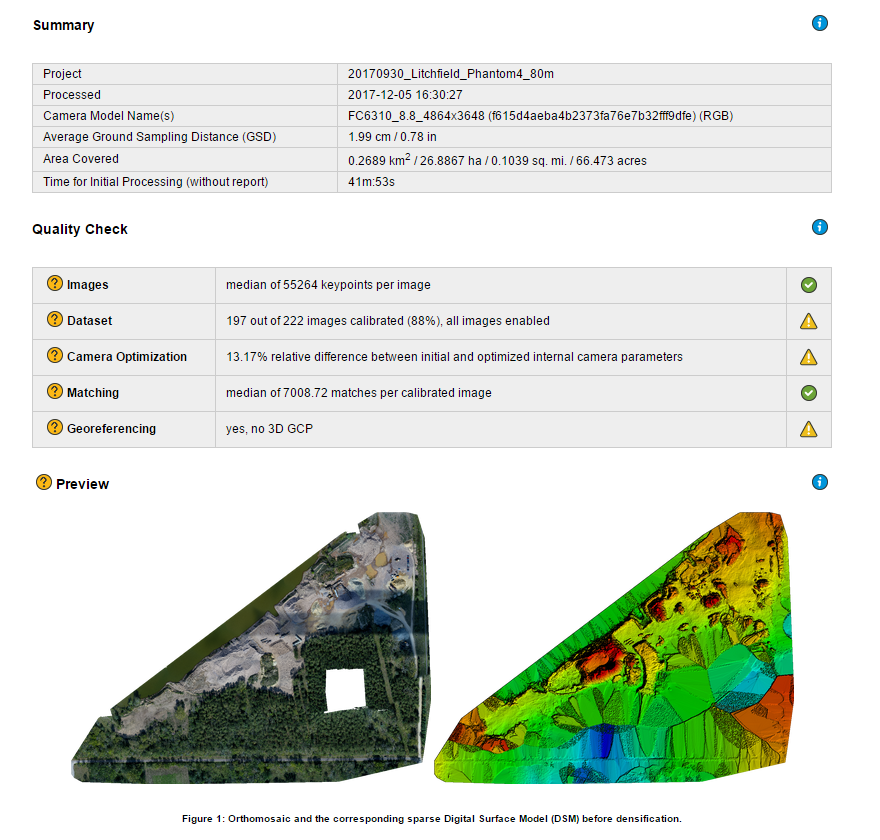Click the Summary heading
Viewport: 880px width, 840px height.
(63, 25)
